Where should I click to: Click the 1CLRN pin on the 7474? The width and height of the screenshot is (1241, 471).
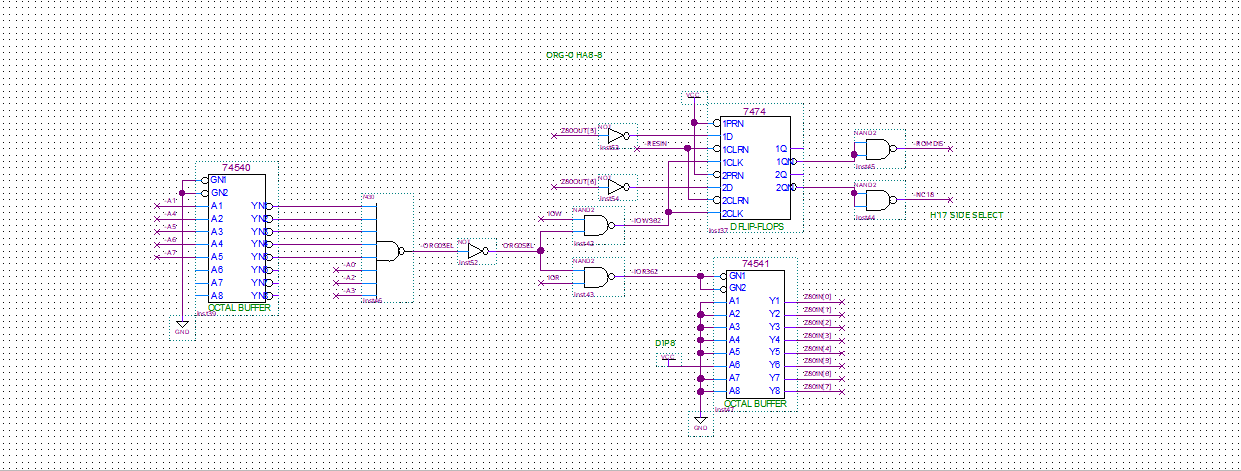(736, 149)
